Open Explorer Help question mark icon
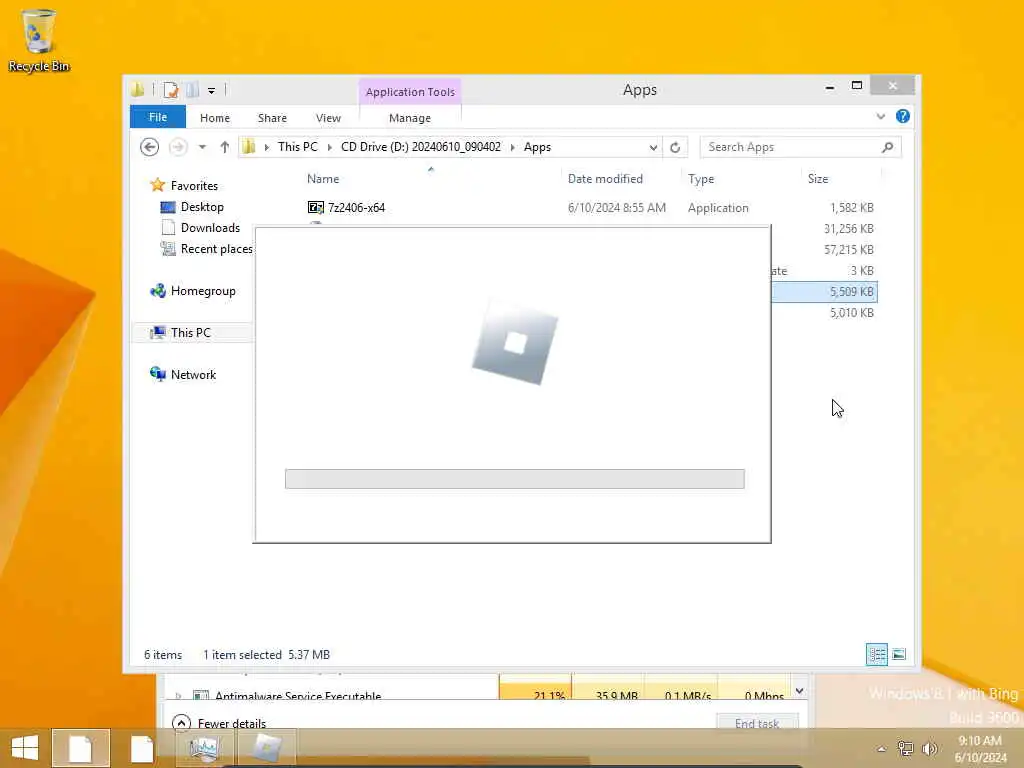Viewport: 1024px width, 768px height. 903,116
